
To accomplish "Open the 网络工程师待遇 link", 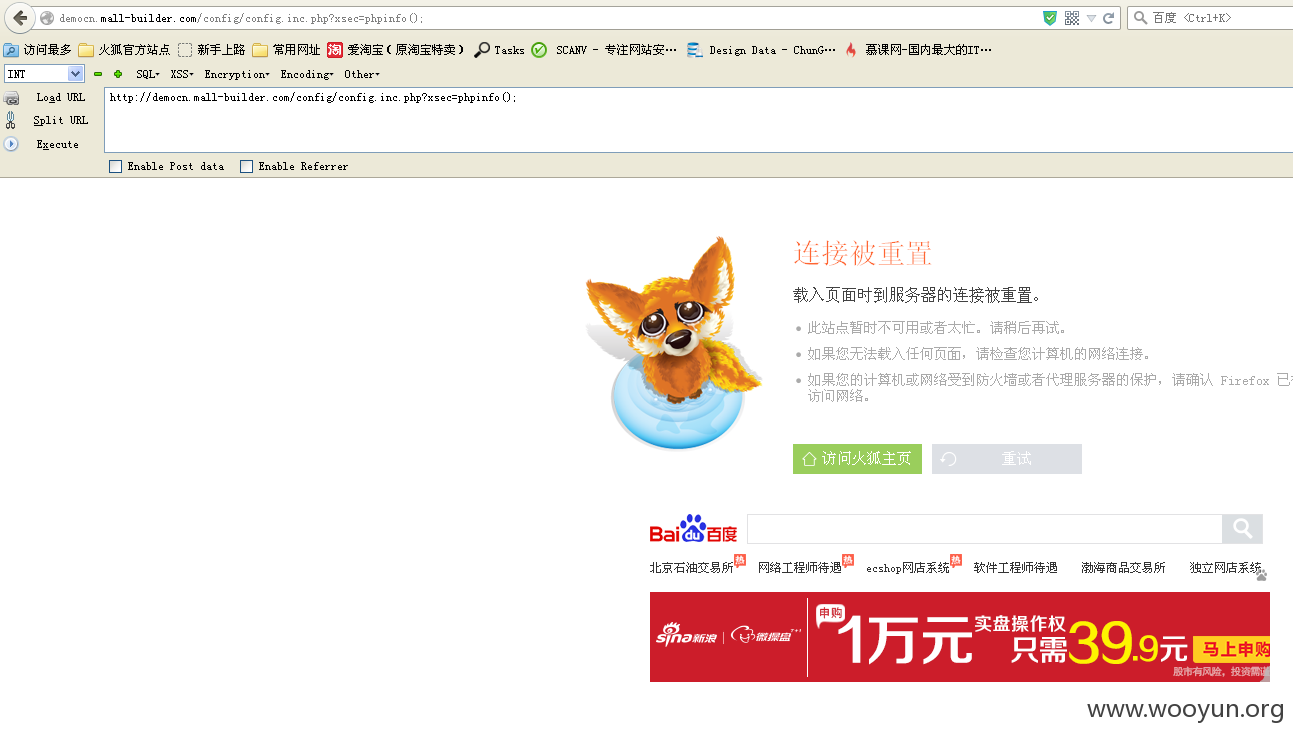I will click(x=800, y=568).
